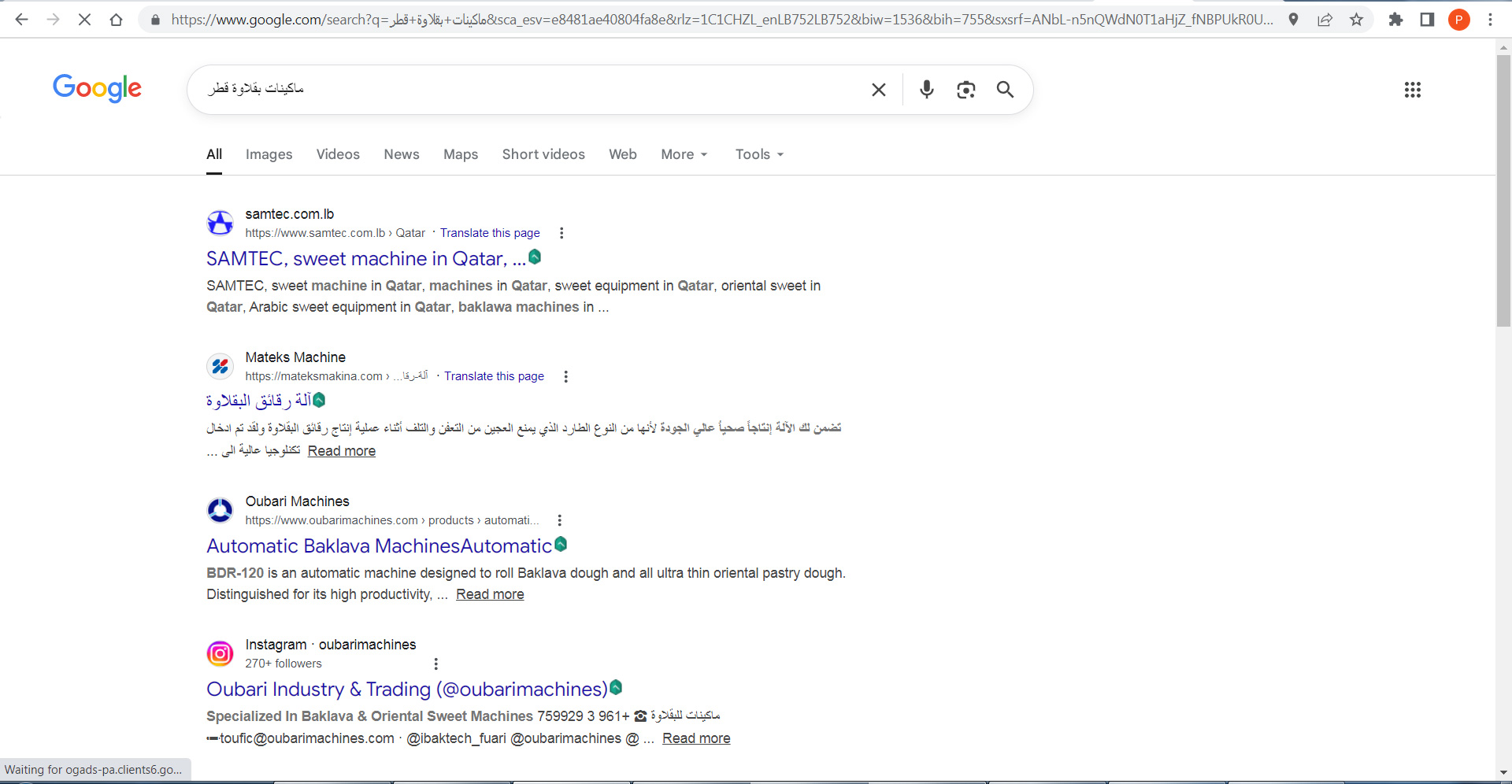Screen dimensions: 1512x784
Task: Switch to Web tab
Action: (623, 154)
